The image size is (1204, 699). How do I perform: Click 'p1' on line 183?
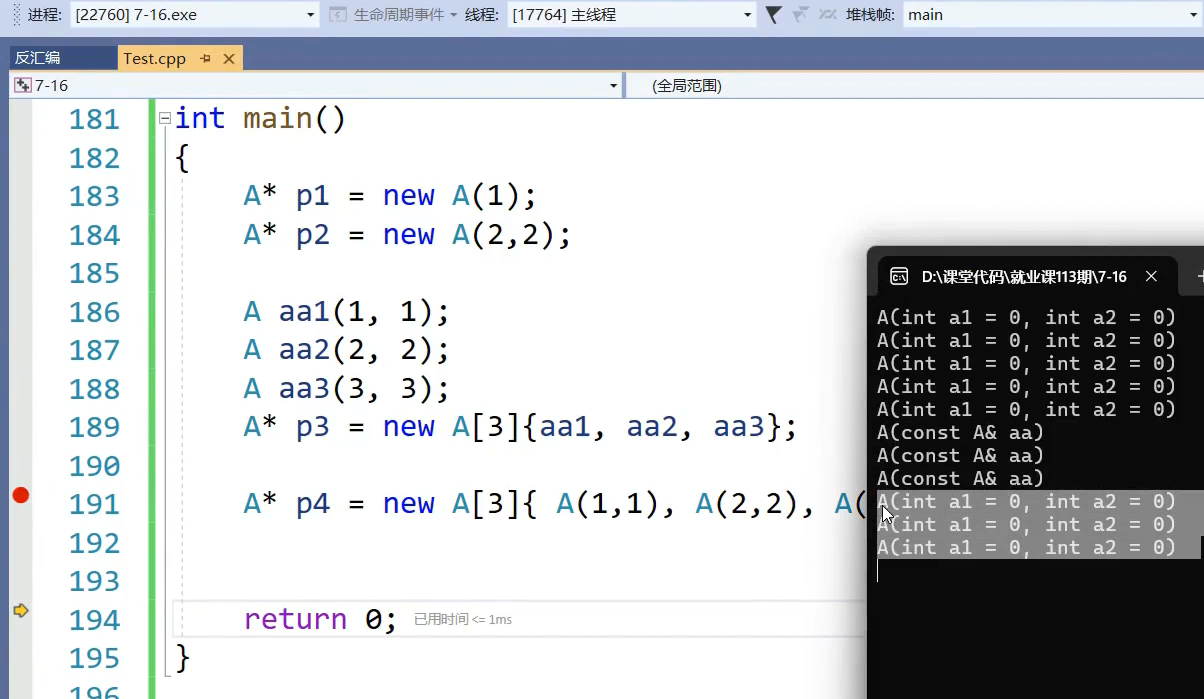(313, 196)
